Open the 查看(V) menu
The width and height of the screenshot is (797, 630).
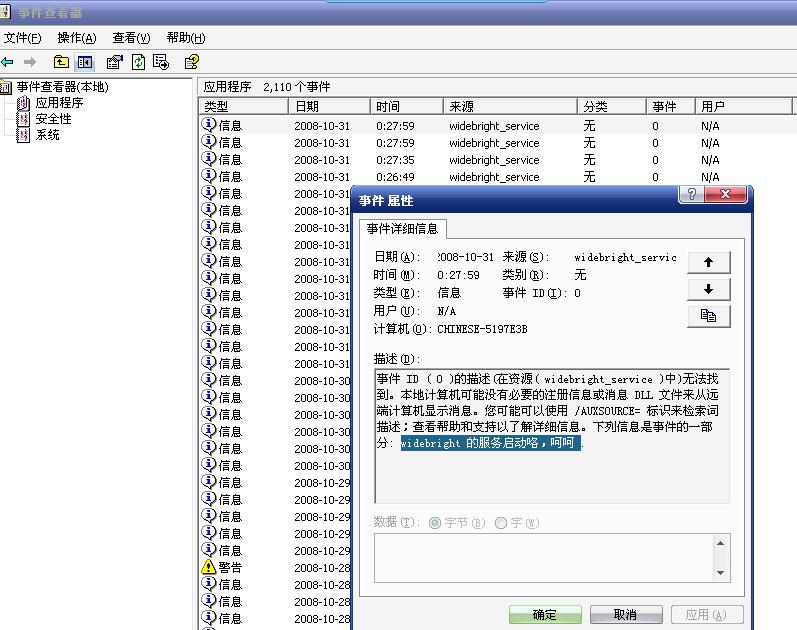[x=131, y=38]
